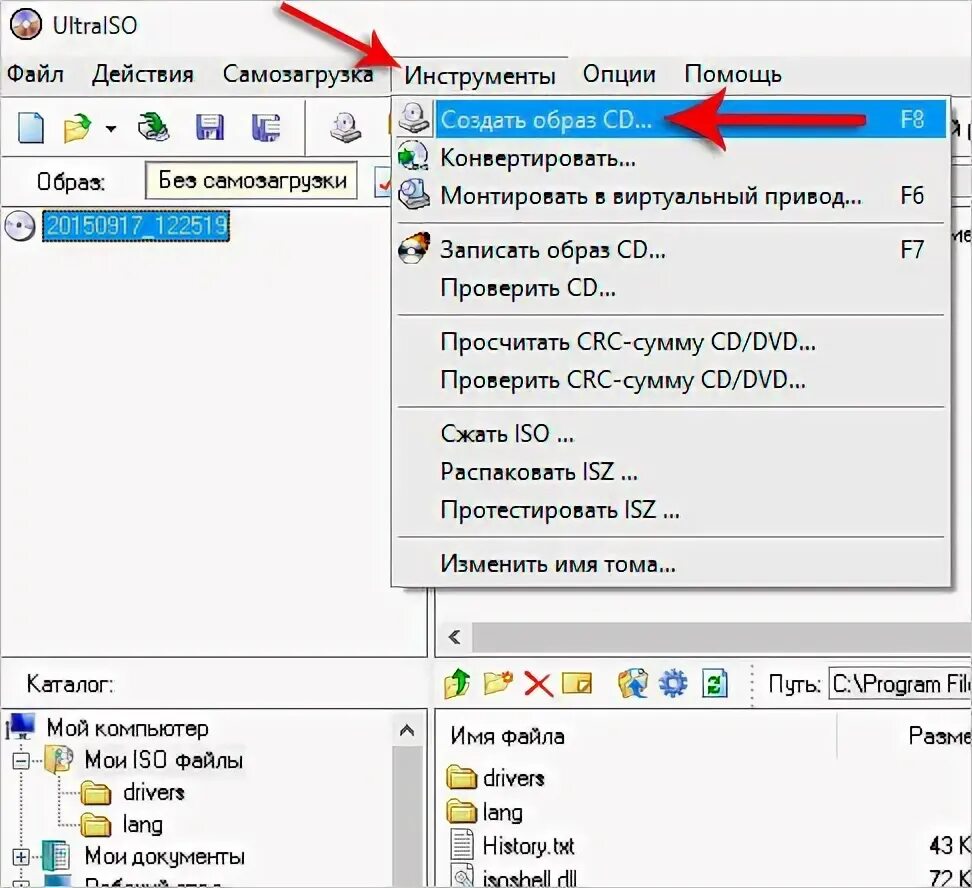Image resolution: width=972 pixels, height=888 pixels.
Task: Select the lang folder in file list
Action: pos(502,812)
